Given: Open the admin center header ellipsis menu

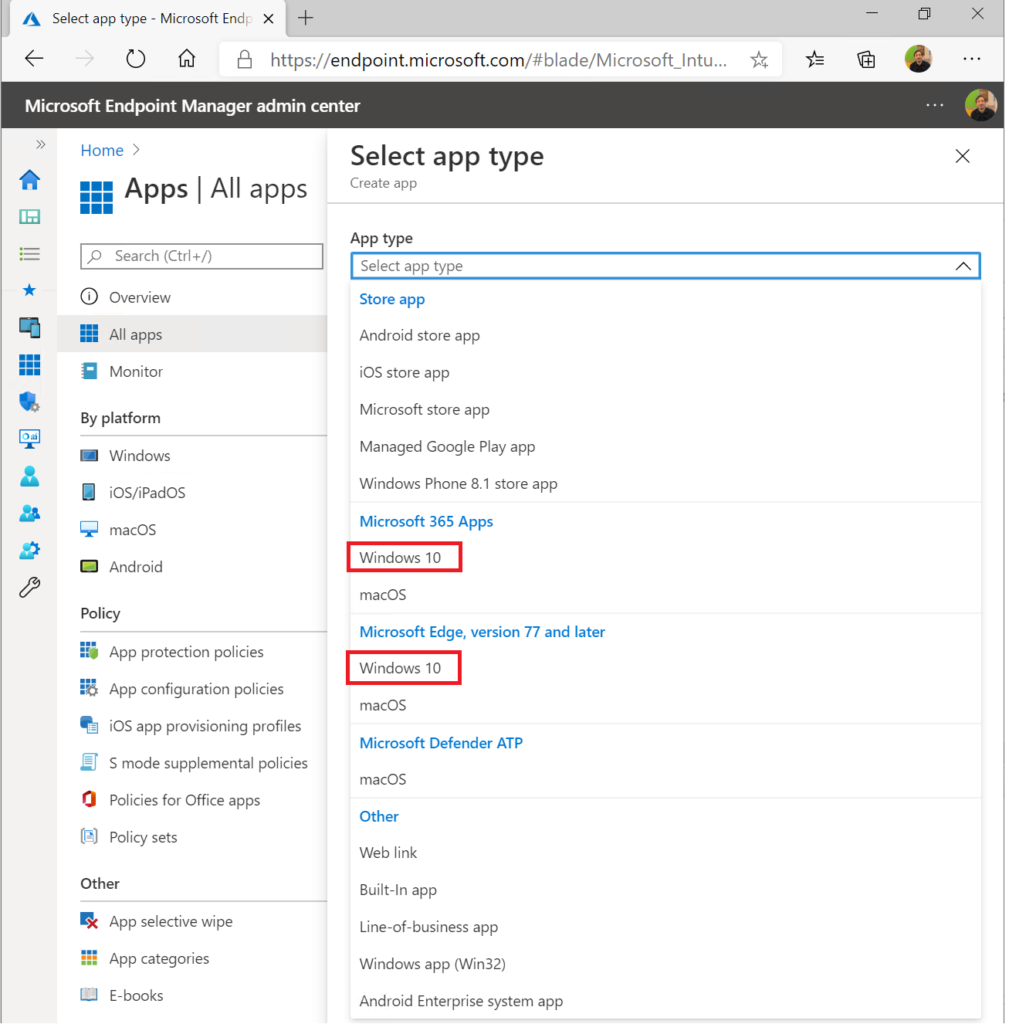Looking at the screenshot, I should coord(935,105).
